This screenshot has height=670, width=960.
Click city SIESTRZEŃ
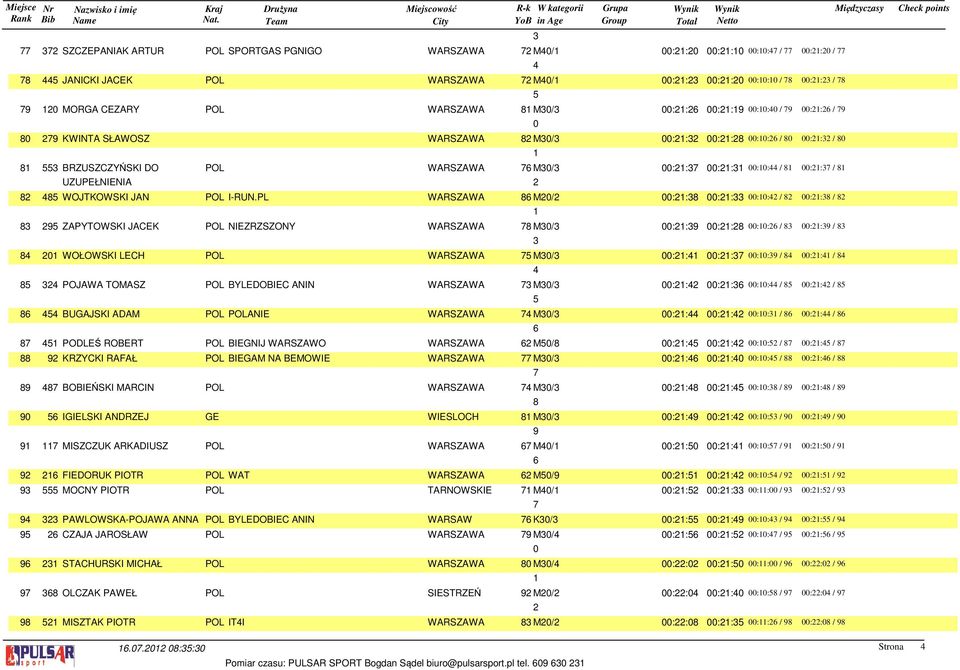tap(454, 593)
